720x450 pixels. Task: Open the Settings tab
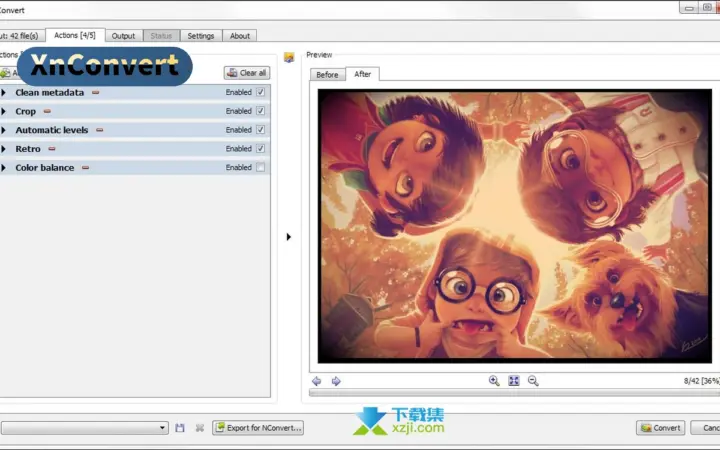(201, 36)
